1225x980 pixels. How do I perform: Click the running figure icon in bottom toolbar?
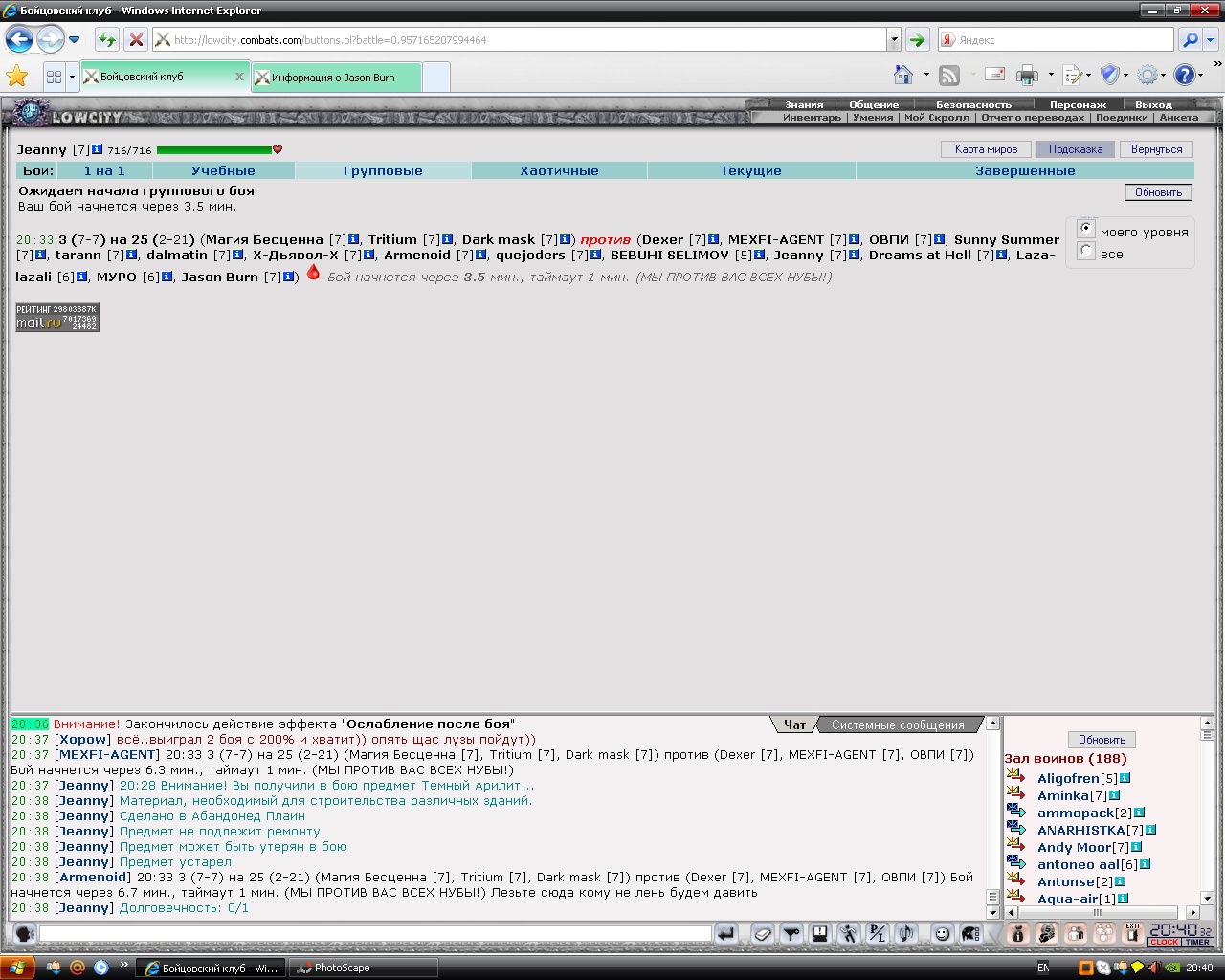[849, 934]
